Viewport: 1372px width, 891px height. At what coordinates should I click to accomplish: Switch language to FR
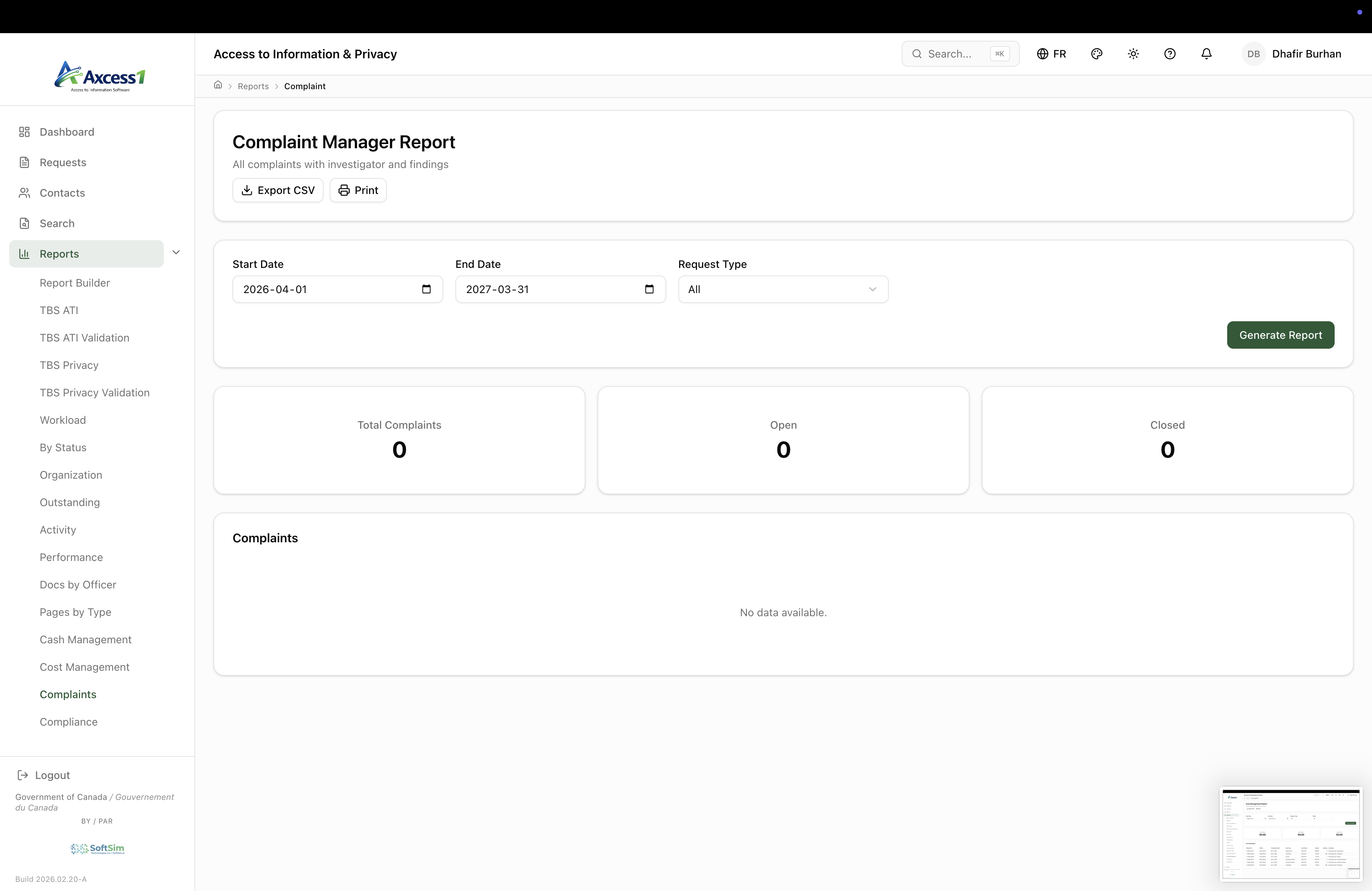click(1051, 54)
